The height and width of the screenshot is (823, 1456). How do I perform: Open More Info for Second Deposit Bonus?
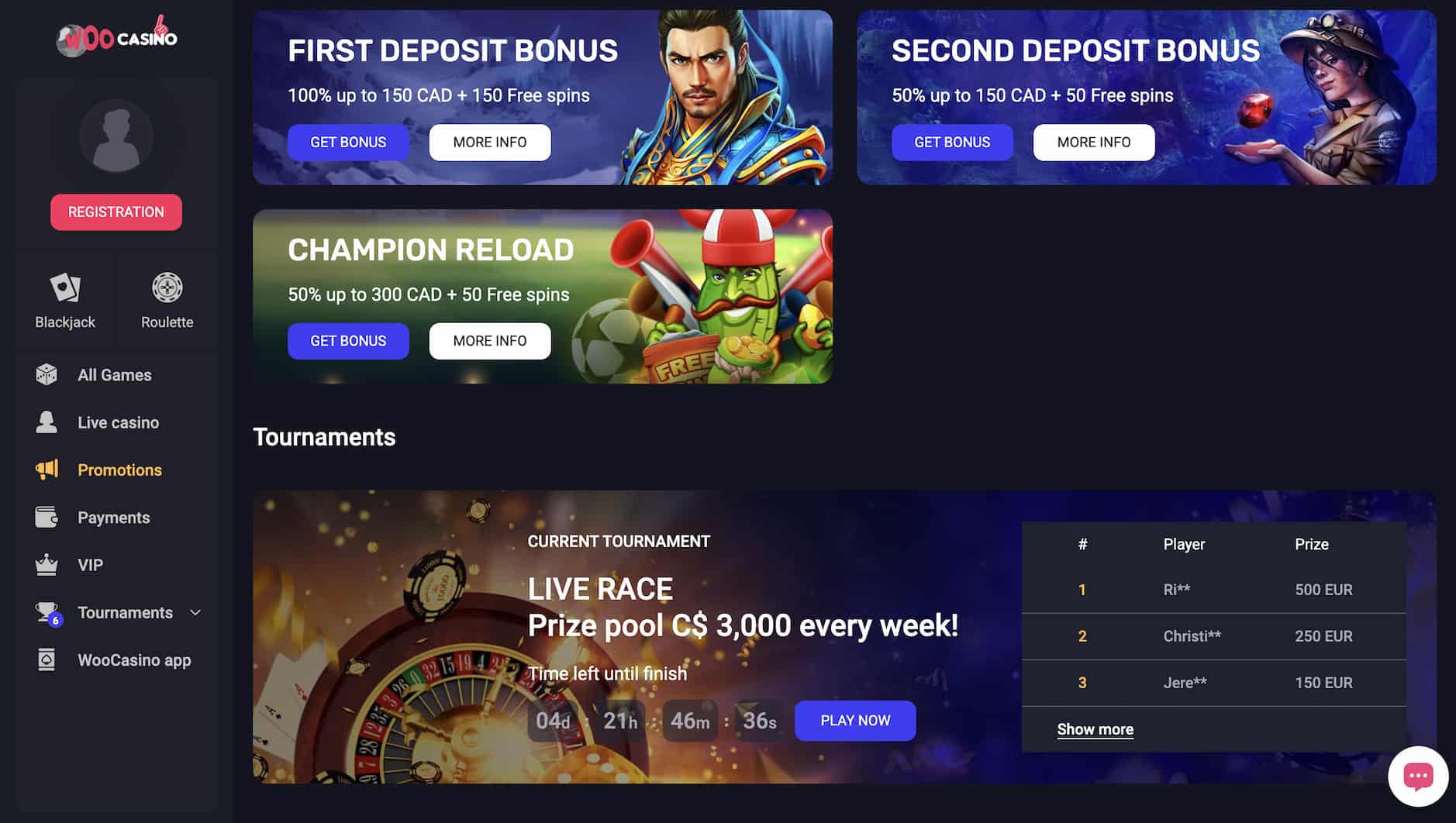pos(1093,142)
